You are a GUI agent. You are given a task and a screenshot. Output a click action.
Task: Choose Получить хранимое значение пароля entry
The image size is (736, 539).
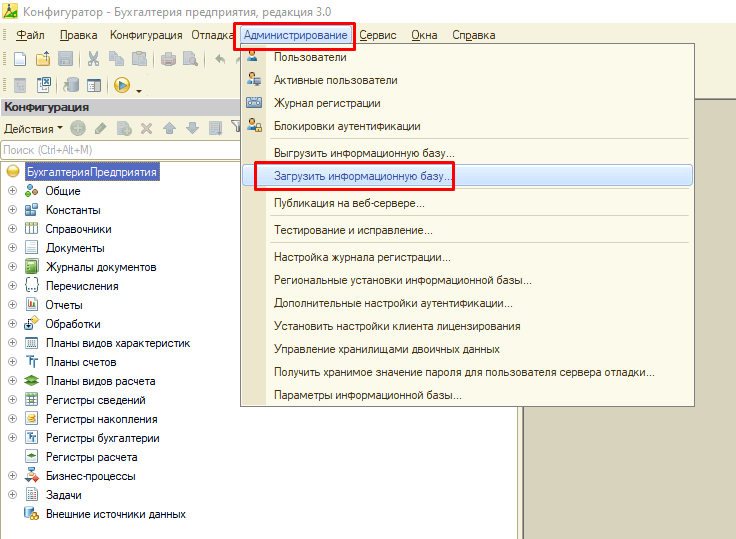point(468,372)
